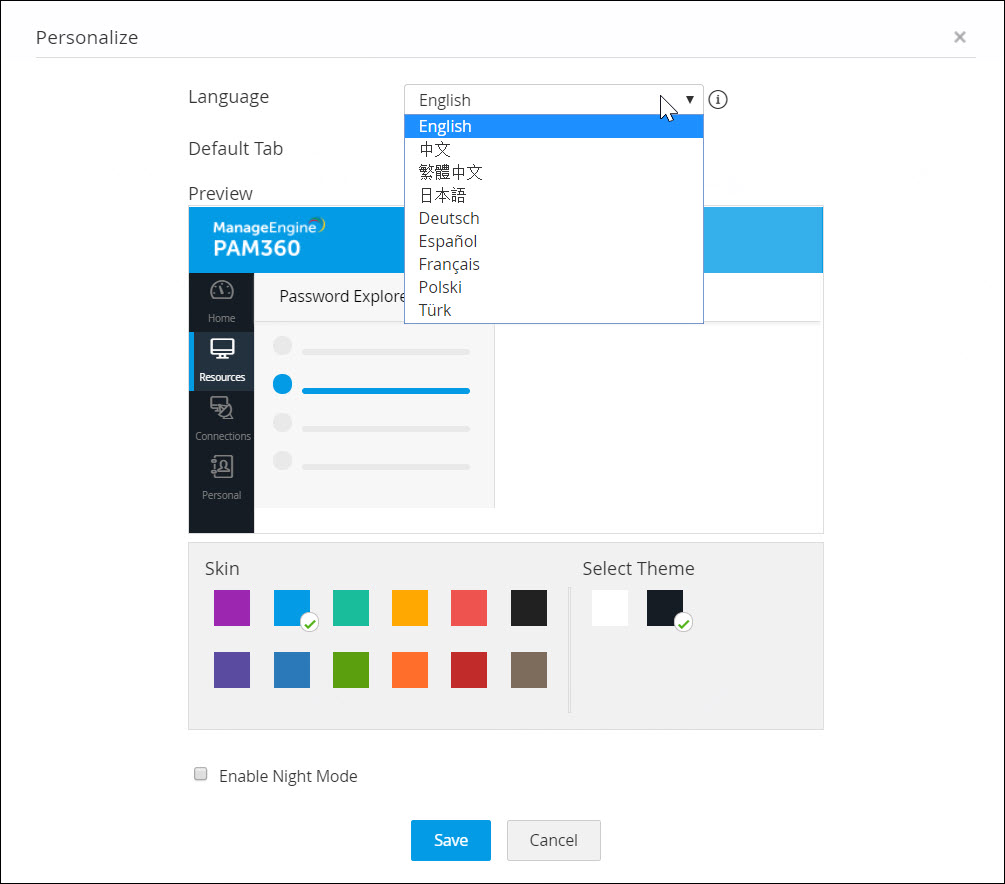Click the Resources monitor icon in the preview
The width and height of the screenshot is (1005, 884).
(222, 348)
